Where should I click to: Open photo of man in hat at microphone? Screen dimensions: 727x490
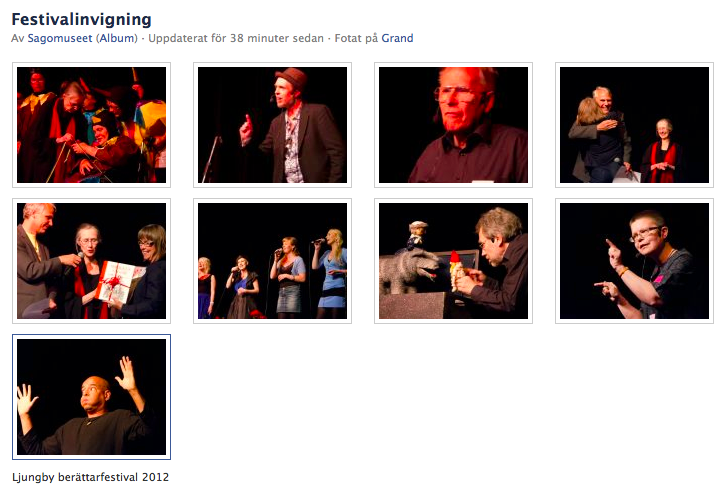pyautogui.click(x=272, y=125)
